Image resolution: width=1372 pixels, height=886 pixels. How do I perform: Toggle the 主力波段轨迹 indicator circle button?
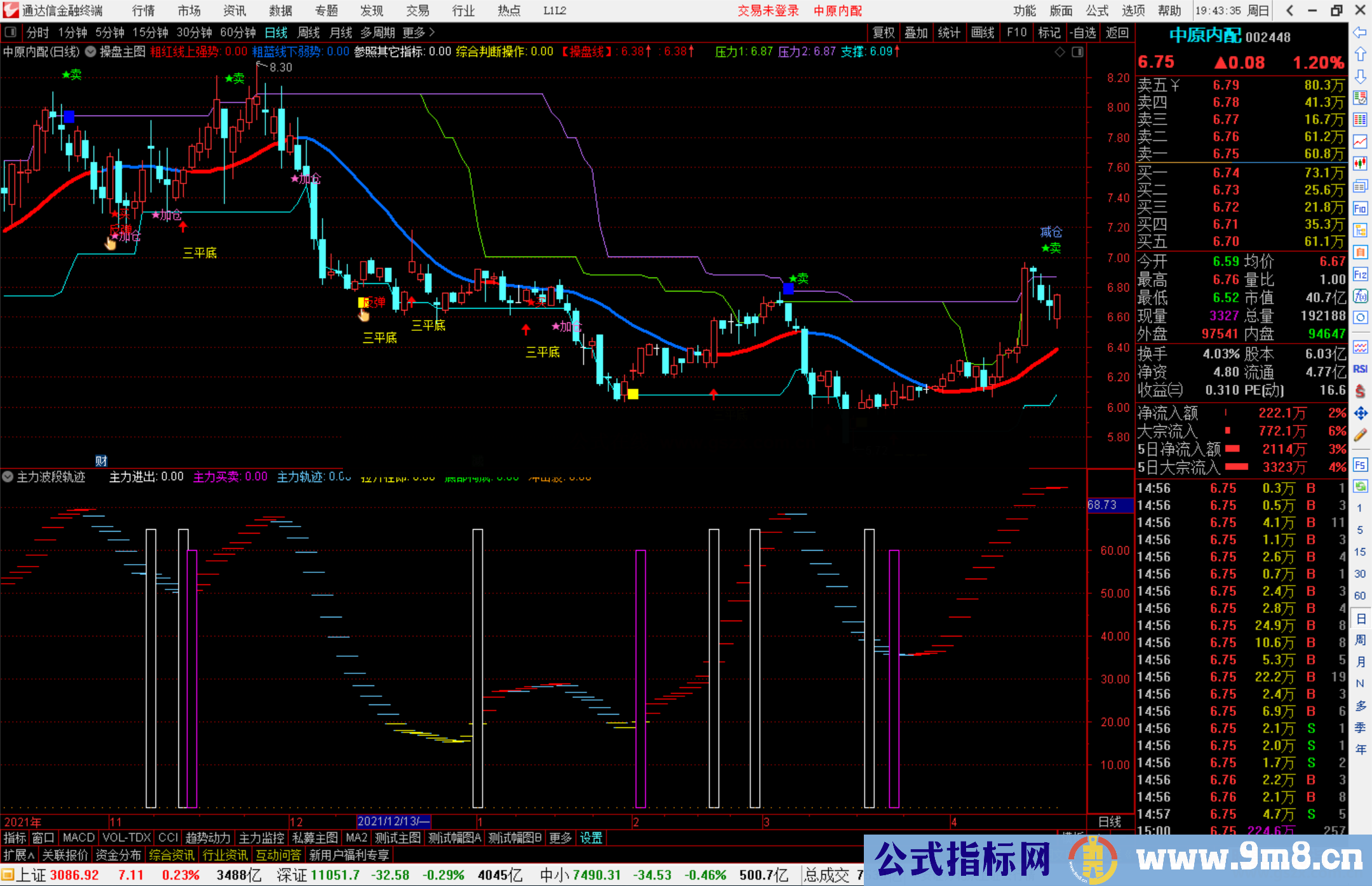click(x=8, y=476)
